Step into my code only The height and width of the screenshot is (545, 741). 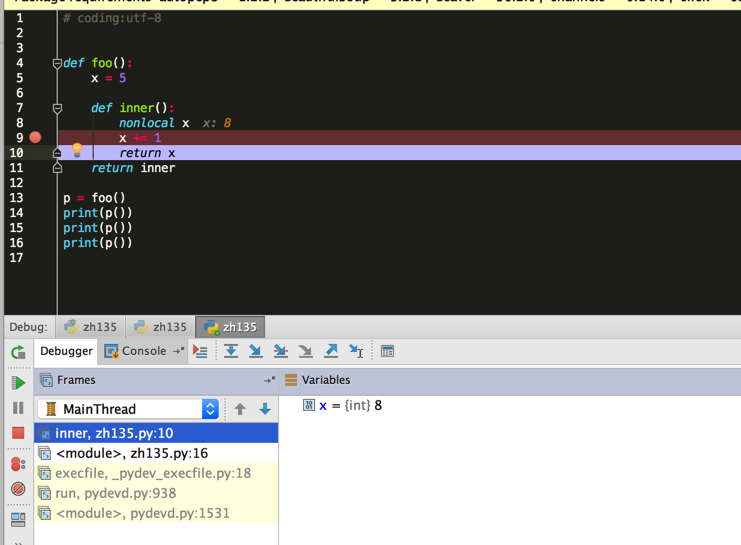coord(281,351)
